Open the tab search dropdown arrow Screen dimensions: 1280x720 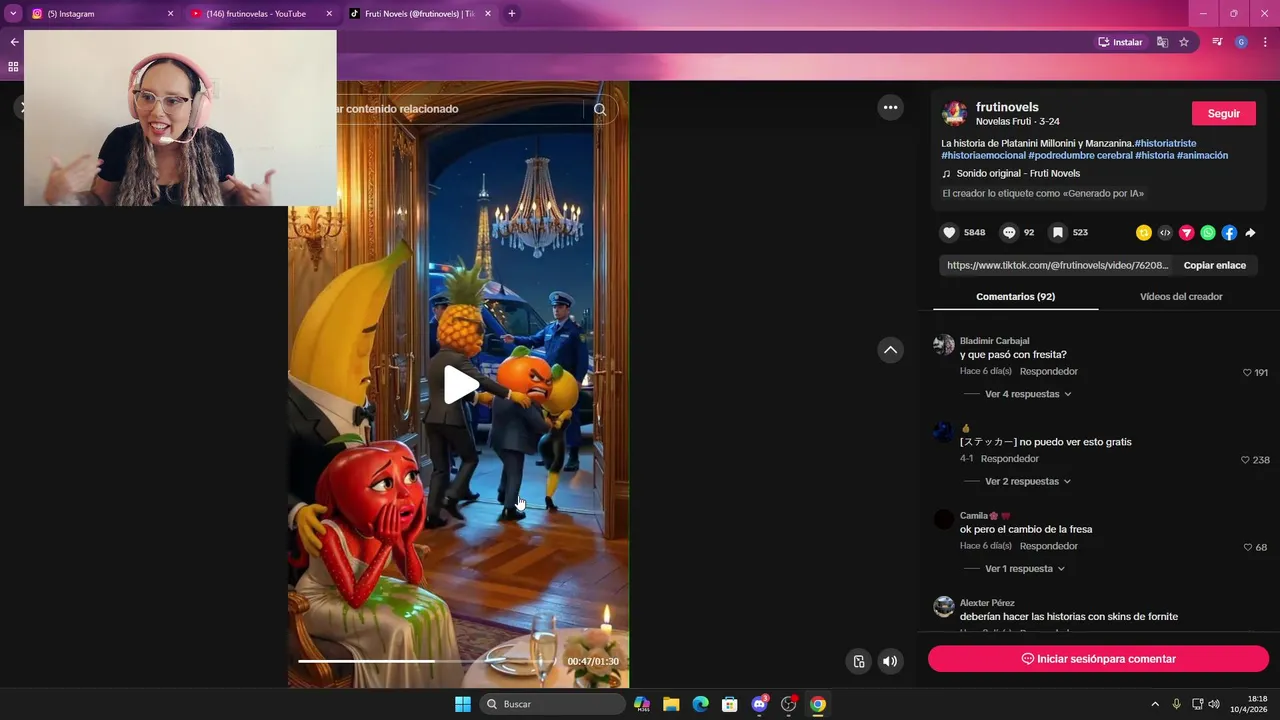pos(13,14)
